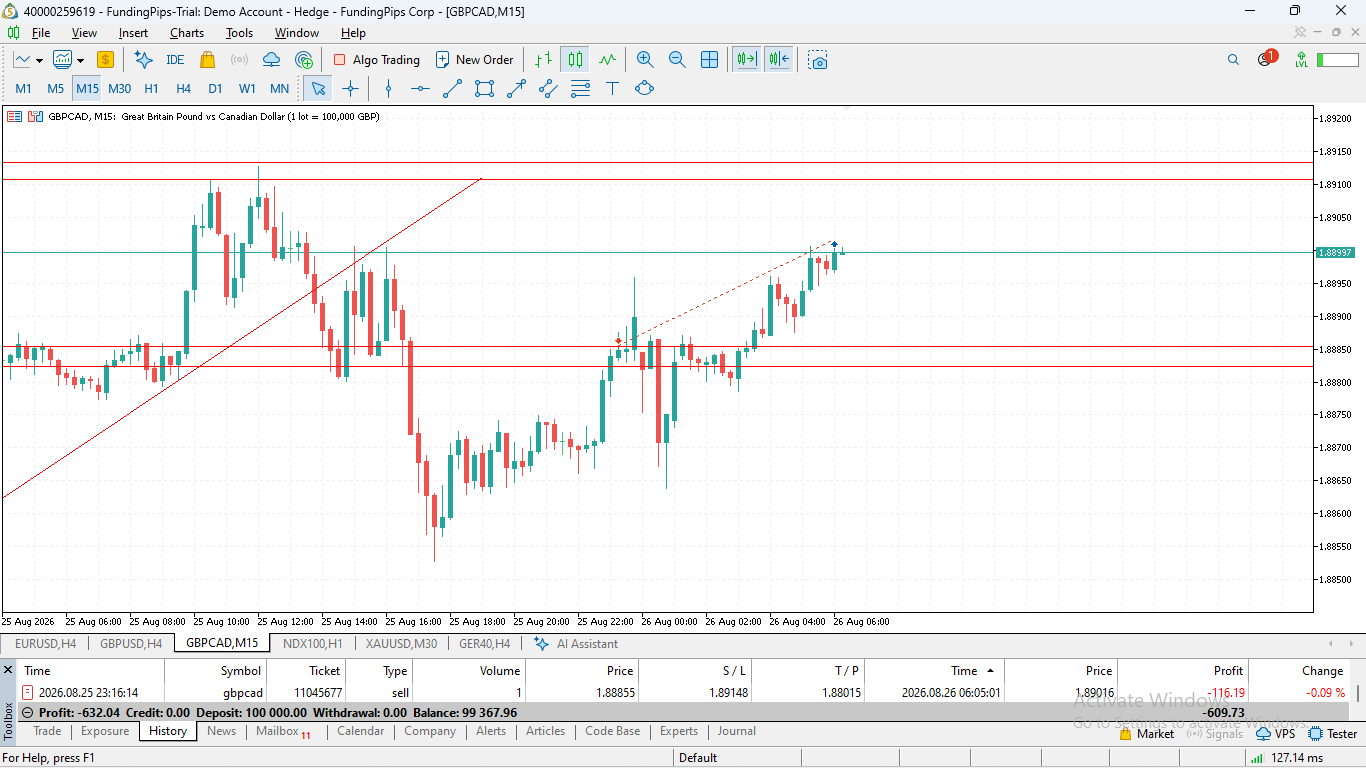Click the ticket number 11045677 cell
This screenshot has width=1366, height=768.
318,692
